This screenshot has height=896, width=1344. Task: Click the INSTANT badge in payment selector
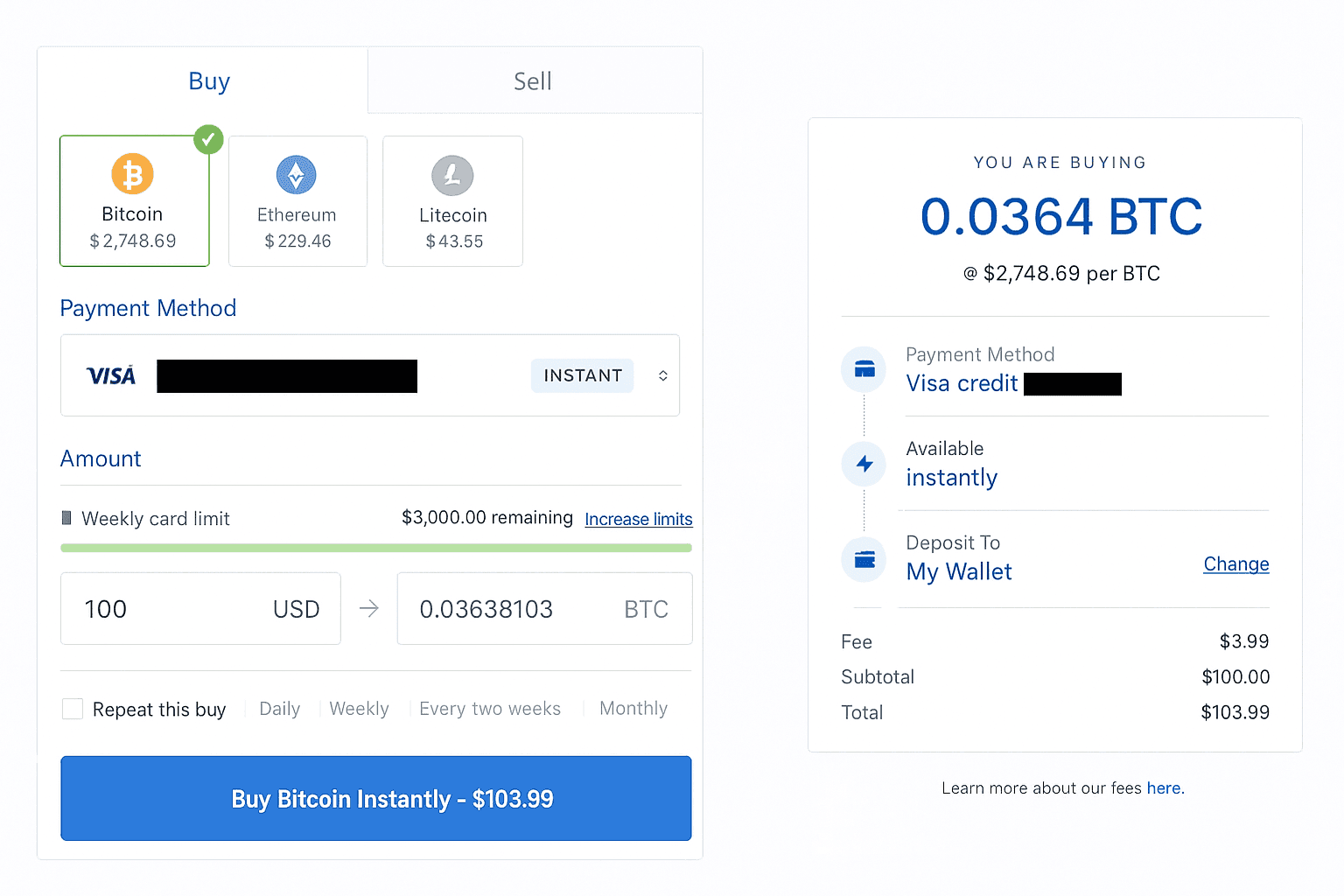click(x=583, y=375)
